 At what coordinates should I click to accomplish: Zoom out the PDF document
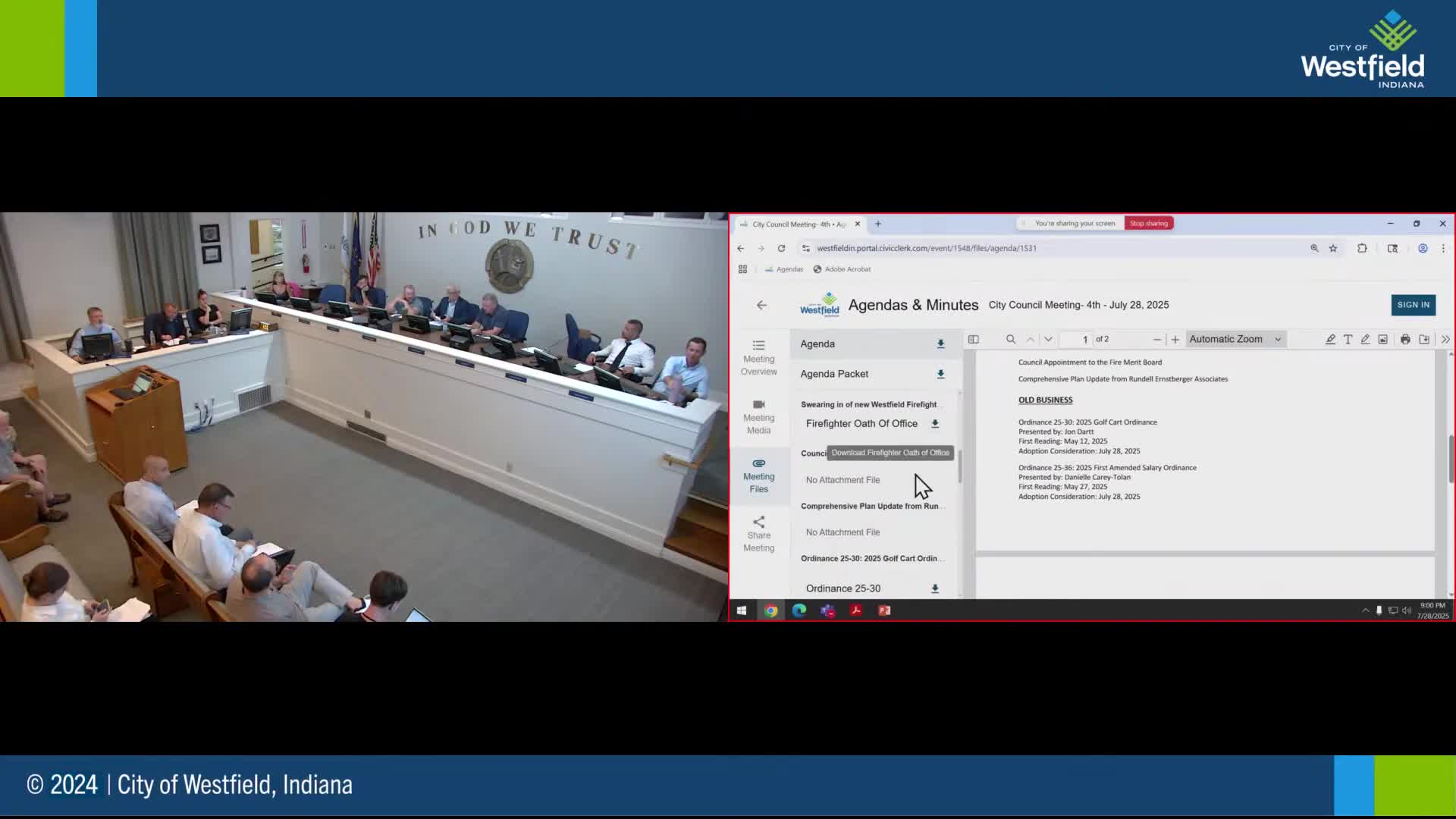1156,339
